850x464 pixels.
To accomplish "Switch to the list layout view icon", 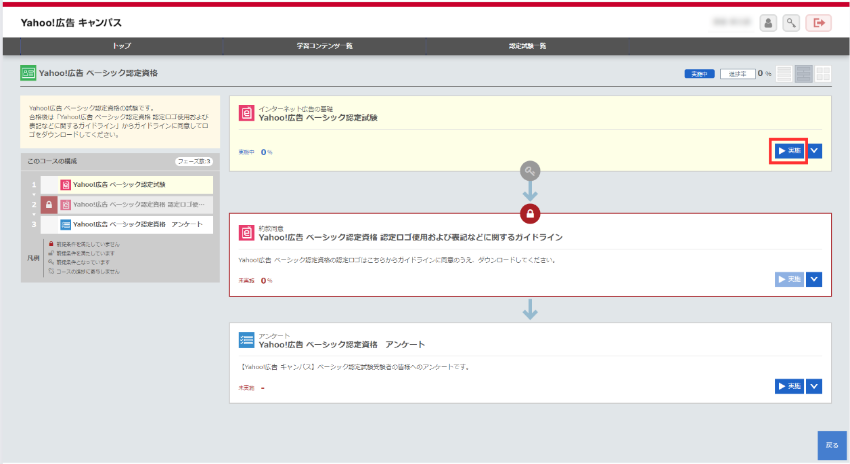I will [x=784, y=74].
